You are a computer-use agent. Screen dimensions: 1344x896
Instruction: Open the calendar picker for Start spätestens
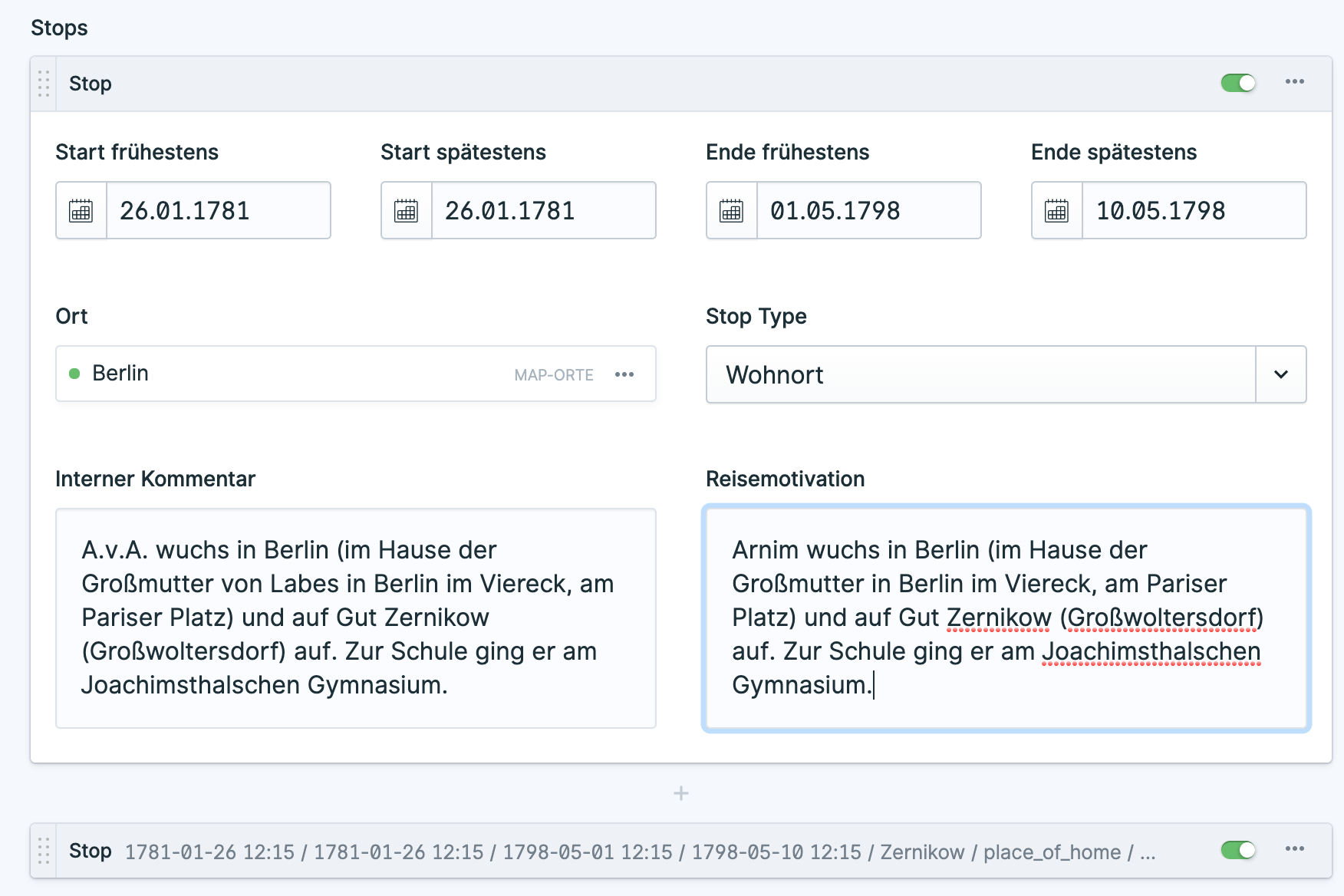pyautogui.click(x=405, y=209)
